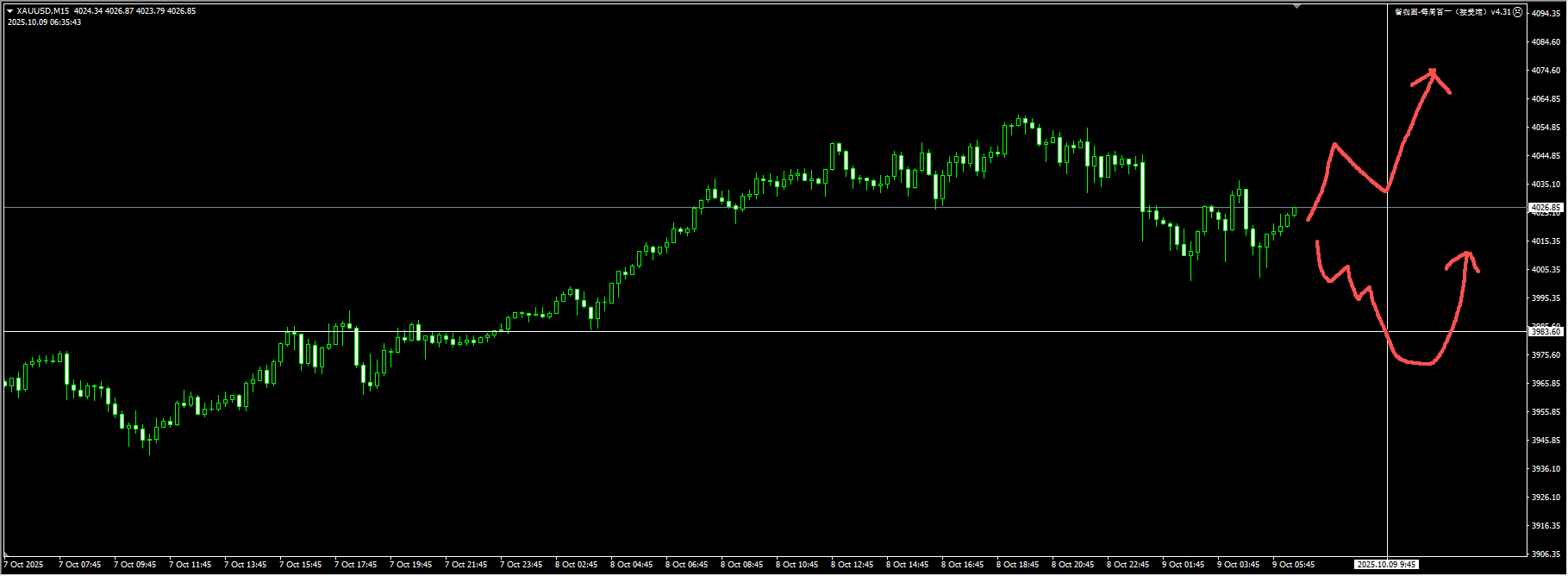This screenshot has height=576, width=1568.
Task: Click the 9 Oct 05:45 time axis label
Action: click(x=1293, y=565)
